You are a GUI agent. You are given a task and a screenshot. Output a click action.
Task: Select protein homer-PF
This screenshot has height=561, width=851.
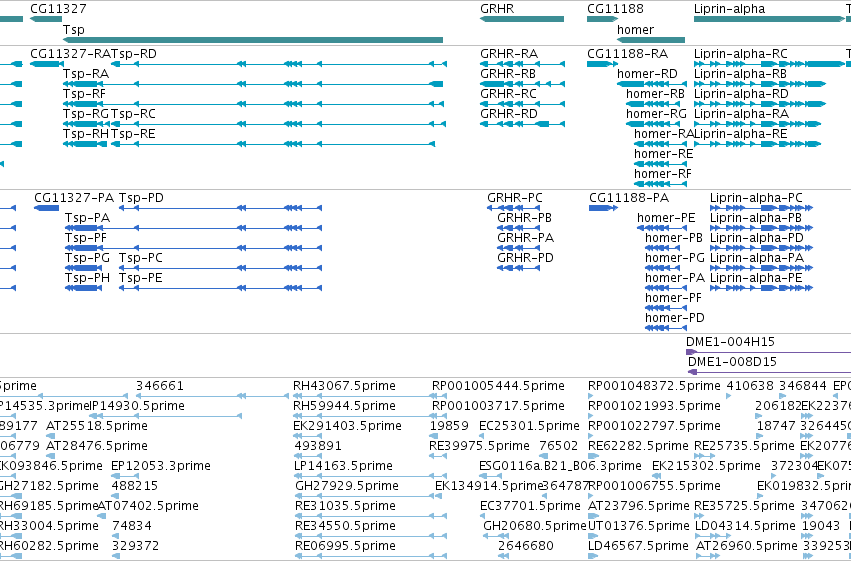(x=673, y=298)
